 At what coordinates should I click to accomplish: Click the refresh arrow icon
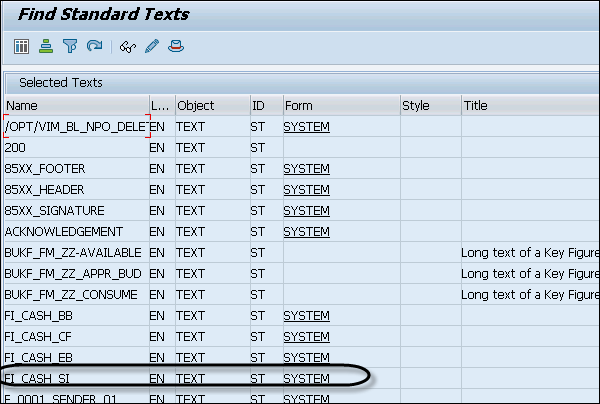tap(94, 46)
